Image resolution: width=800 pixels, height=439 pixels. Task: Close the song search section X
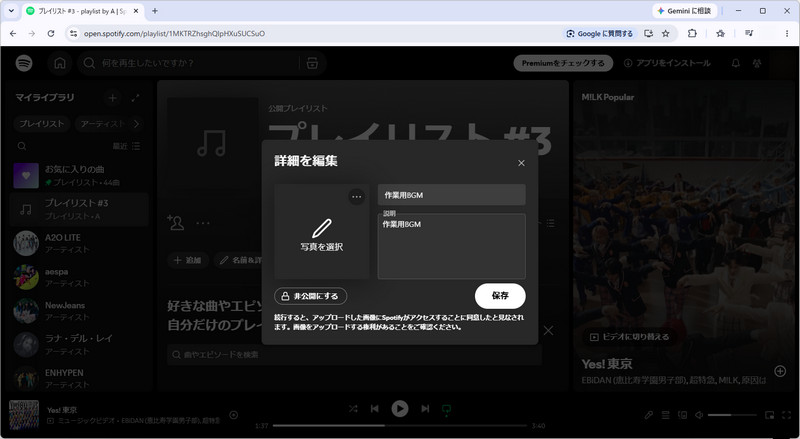(548, 331)
